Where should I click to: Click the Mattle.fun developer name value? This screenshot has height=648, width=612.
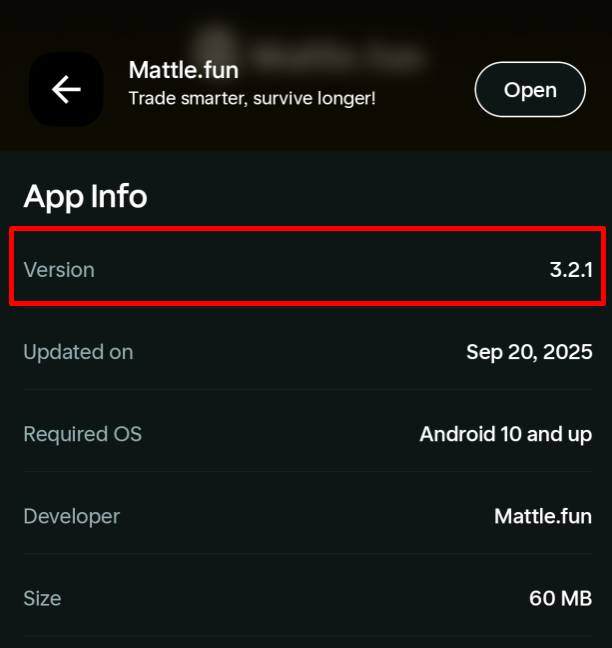543,516
